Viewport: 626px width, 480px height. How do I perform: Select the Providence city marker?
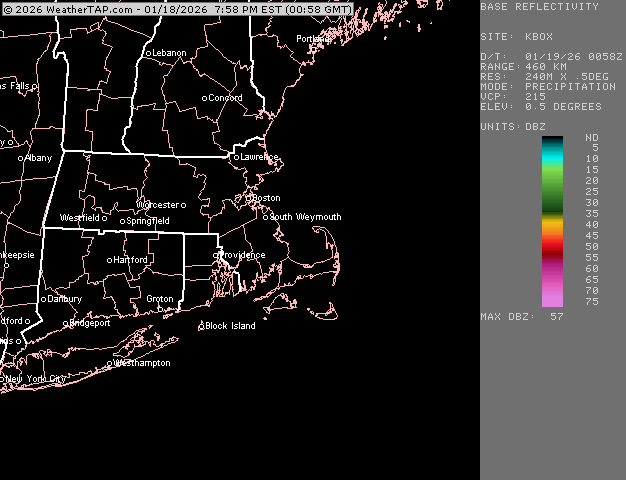point(216,255)
